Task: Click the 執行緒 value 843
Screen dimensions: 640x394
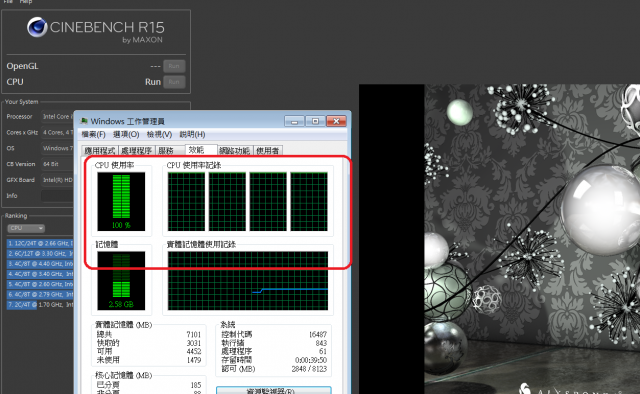Action: pos(321,343)
